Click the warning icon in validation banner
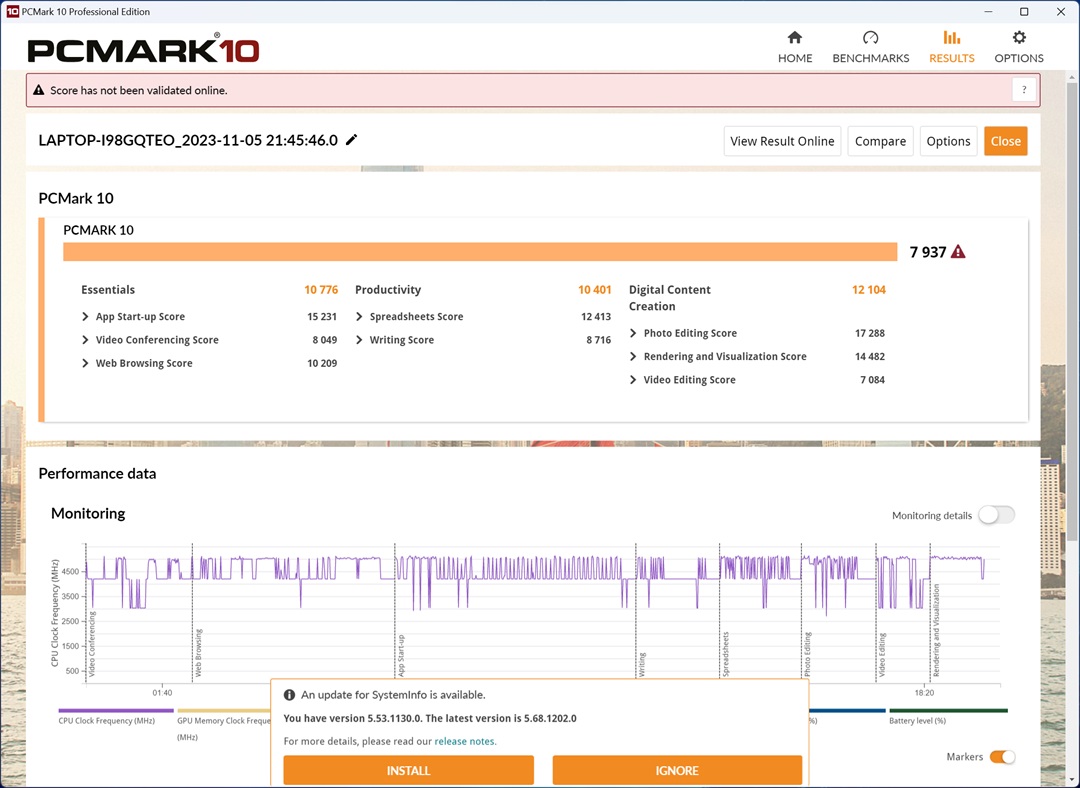The width and height of the screenshot is (1080, 788). 39,90
